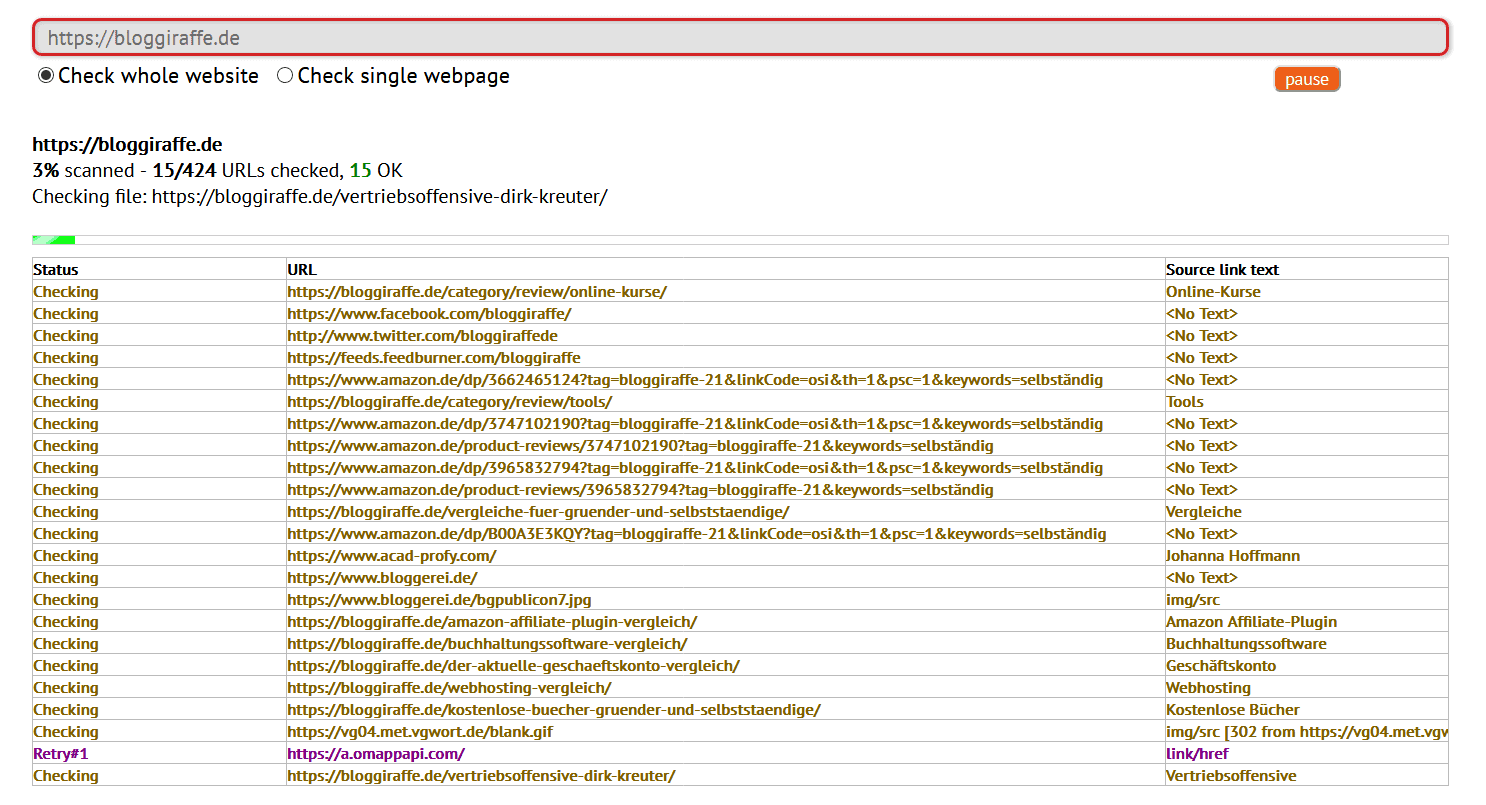
Task: Click the a.omappapi.com retry URL
Action: 376,754
